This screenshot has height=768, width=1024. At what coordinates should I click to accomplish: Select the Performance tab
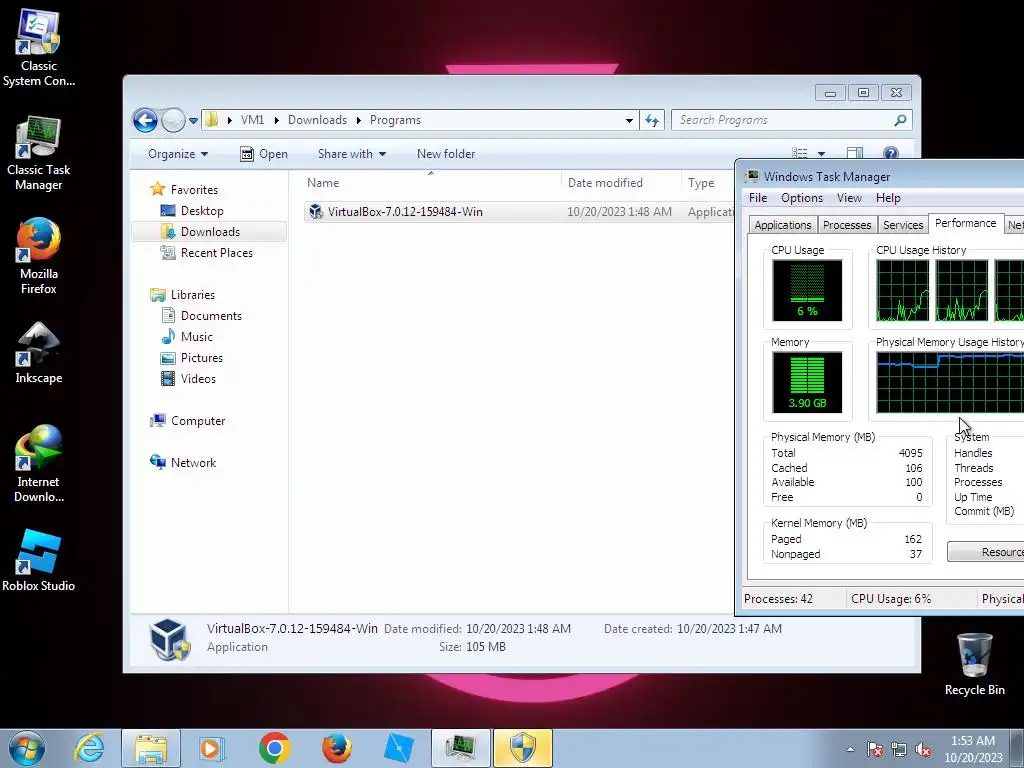965,223
